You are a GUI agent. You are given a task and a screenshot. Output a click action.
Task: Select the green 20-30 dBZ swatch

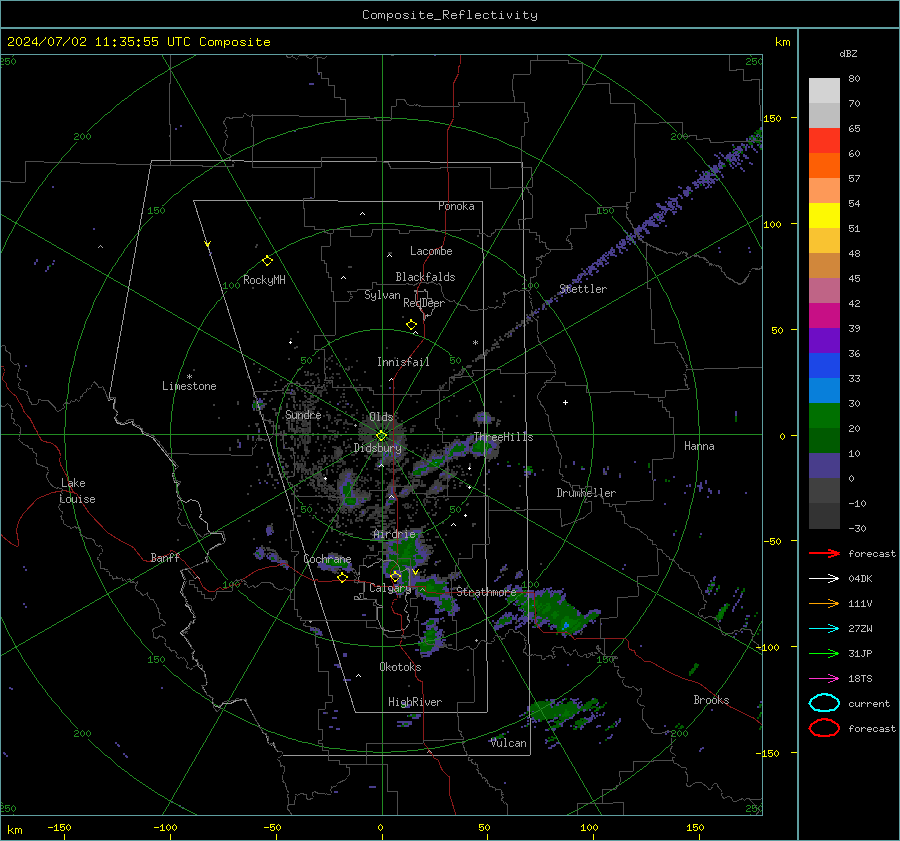(824, 416)
